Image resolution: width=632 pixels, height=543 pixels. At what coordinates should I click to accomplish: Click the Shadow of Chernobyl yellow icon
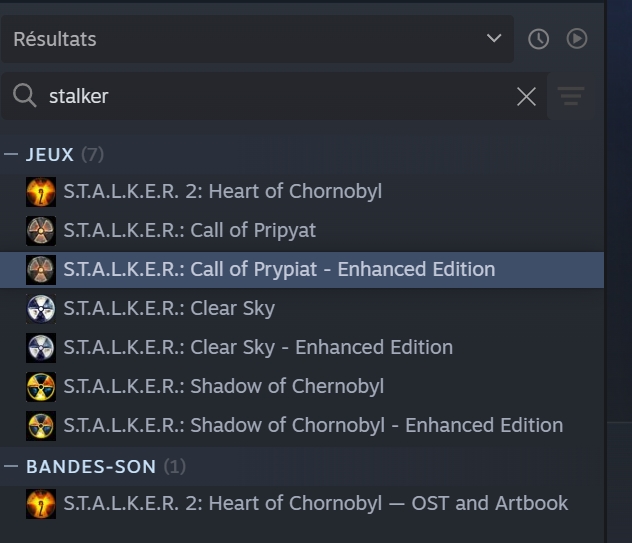click(41, 387)
